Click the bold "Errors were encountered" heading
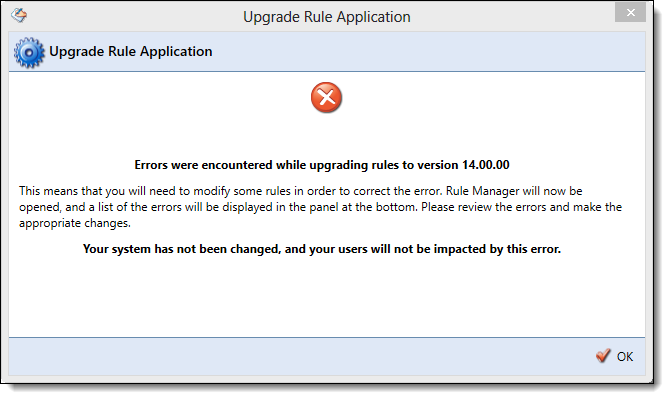This screenshot has width=669, height=399. click(x=322, y=165)
